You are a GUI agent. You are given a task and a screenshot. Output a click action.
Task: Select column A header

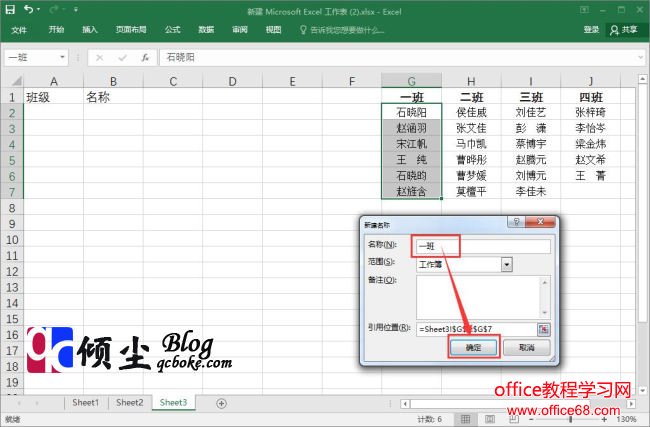[53, 81]
